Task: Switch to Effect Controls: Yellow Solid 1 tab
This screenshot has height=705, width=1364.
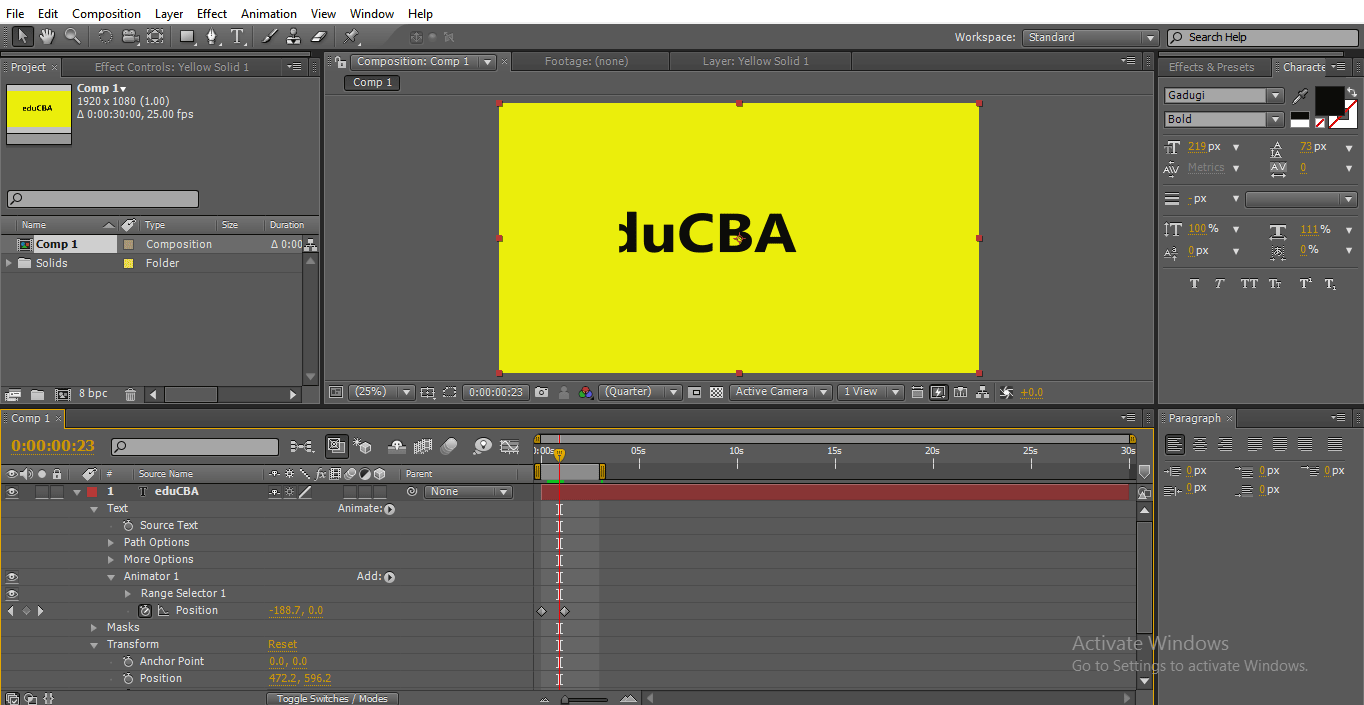Action: click(172, 67)
